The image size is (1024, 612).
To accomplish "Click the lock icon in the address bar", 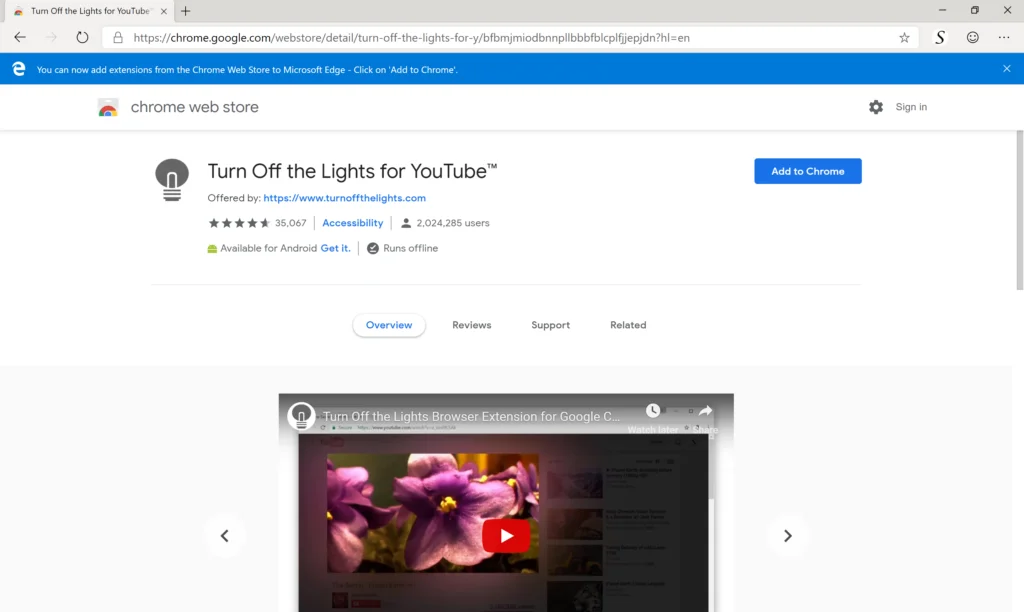I will coord(118,37).
